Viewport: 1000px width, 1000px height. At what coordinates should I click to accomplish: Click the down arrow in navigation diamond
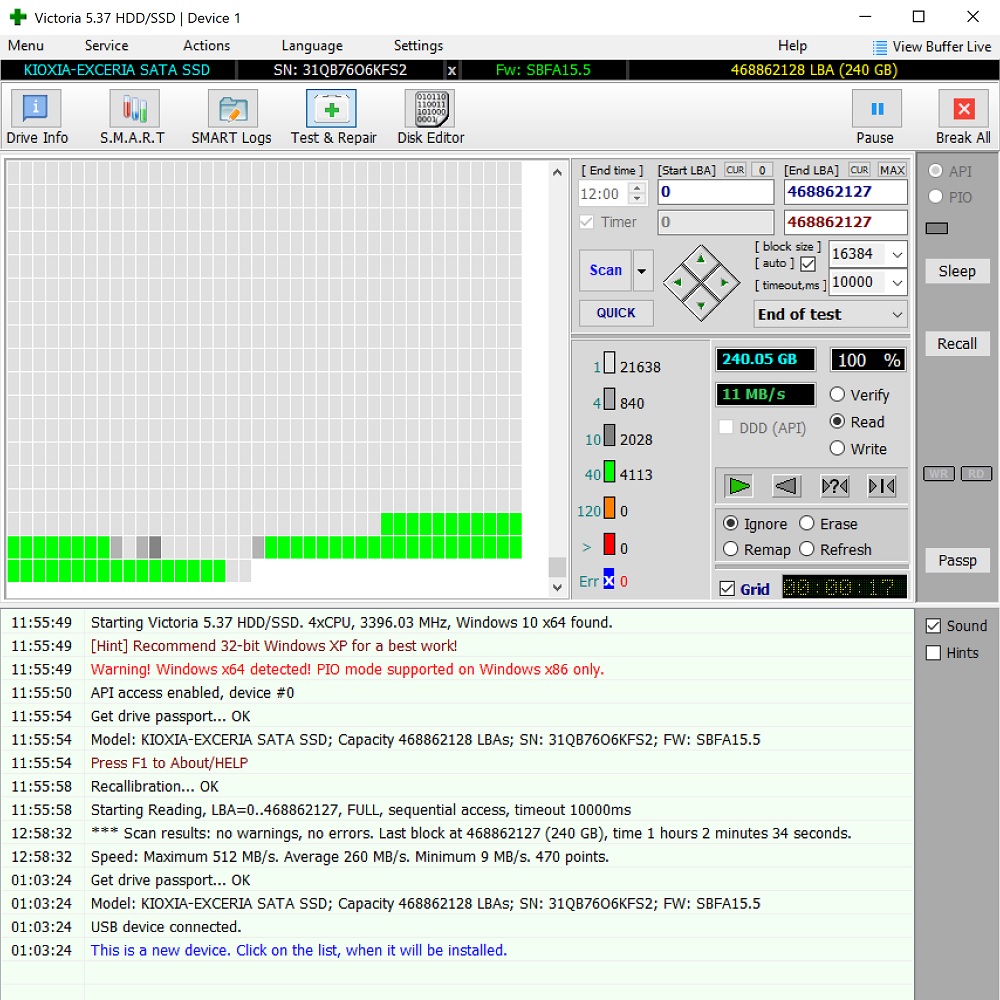coord(701,305)
